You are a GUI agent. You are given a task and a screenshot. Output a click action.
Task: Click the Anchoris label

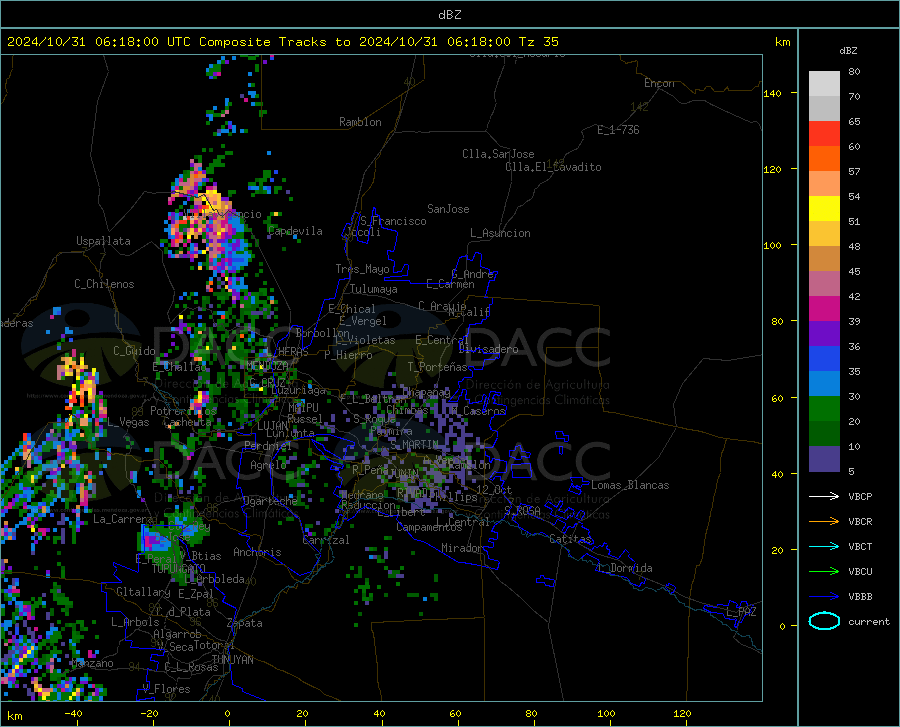(x=257, y=552)
